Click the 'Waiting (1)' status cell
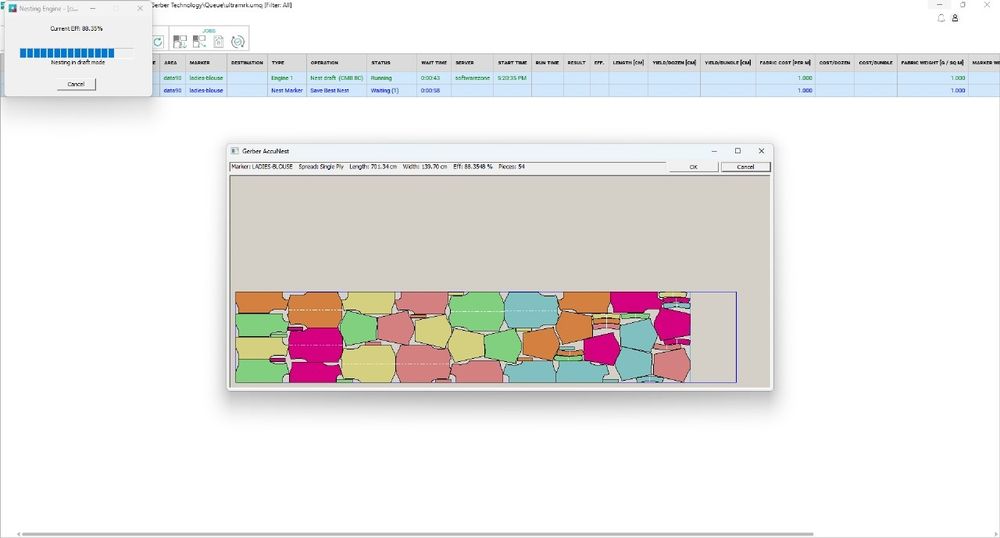 (x=392, y=91)
